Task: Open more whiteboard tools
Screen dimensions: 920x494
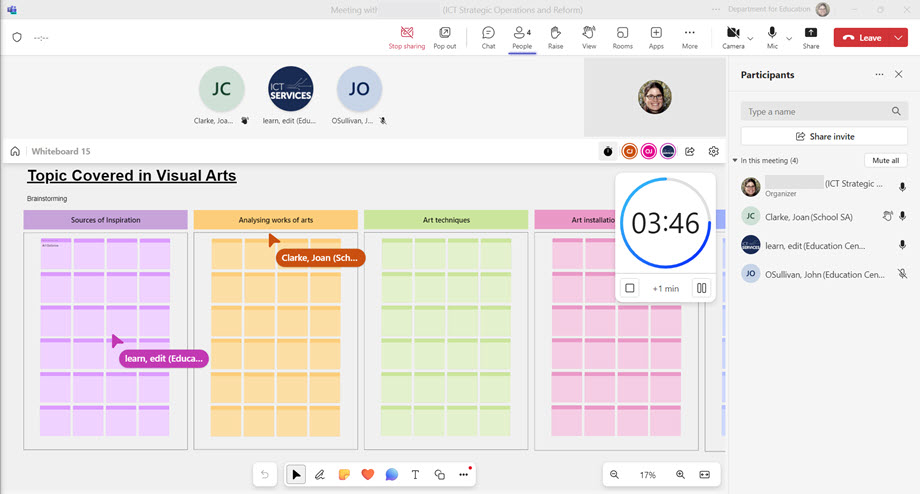Action: (x=464, y=475)
